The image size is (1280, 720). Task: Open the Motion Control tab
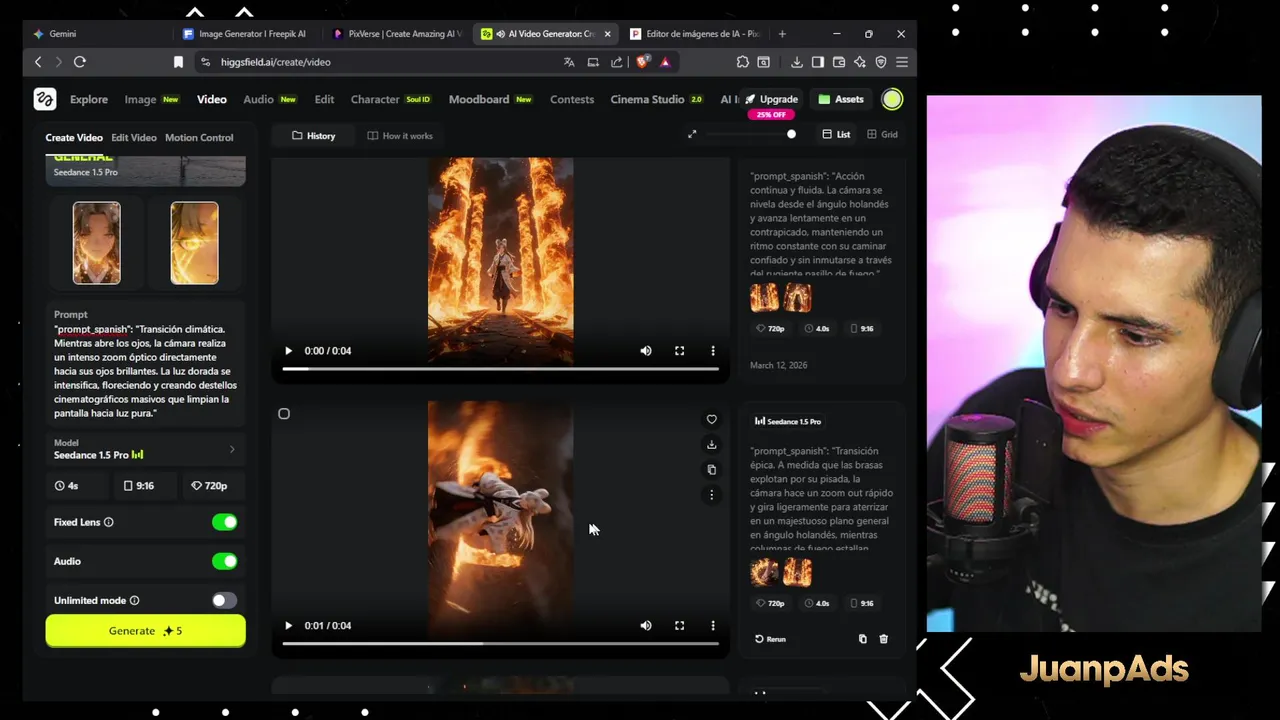[x=199, y=137]
